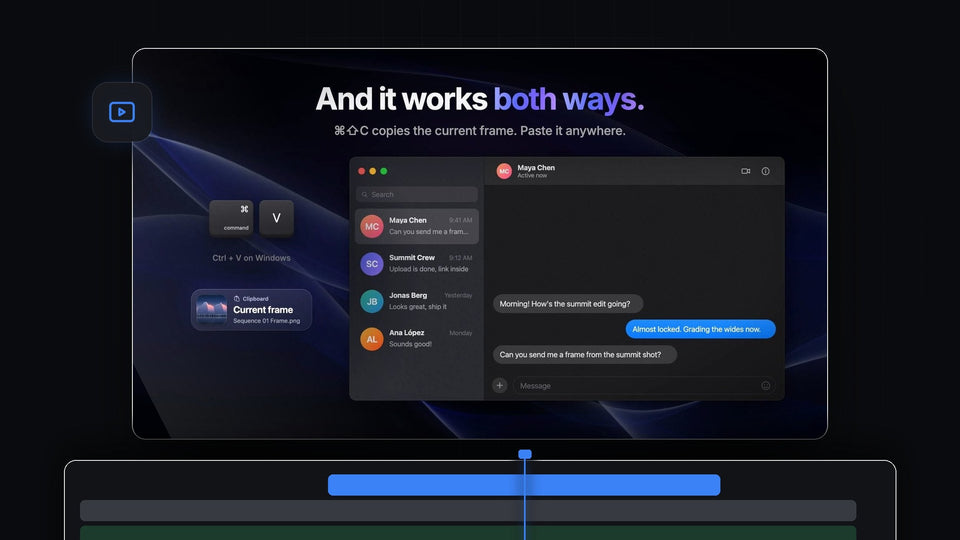This screenshot has width=960, height=540.
Task: Click the gray track on the timeline
Action: tap(468, 511)
